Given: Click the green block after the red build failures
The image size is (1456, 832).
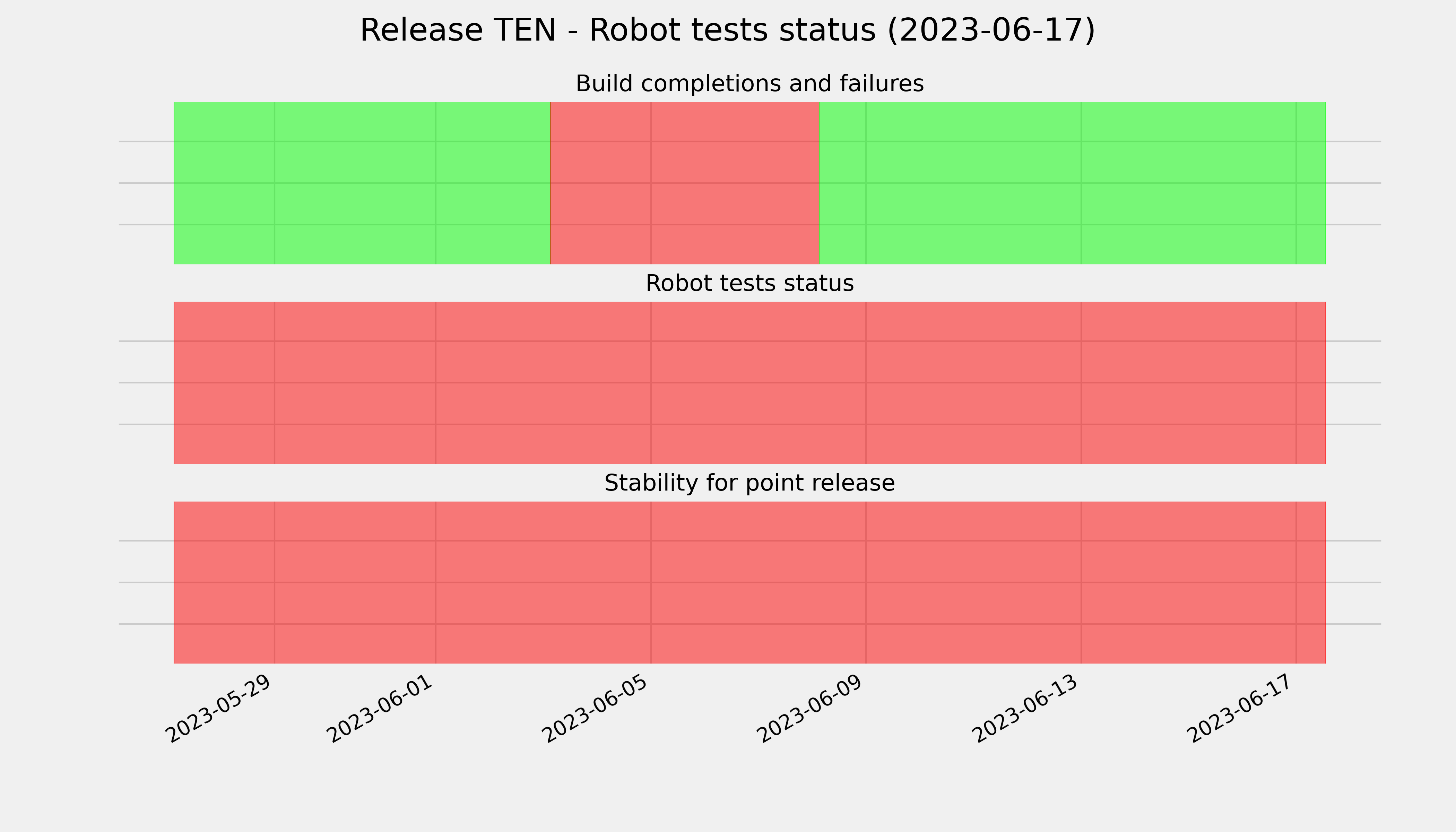Looking at the screenshot, I should pos(1073,183).
